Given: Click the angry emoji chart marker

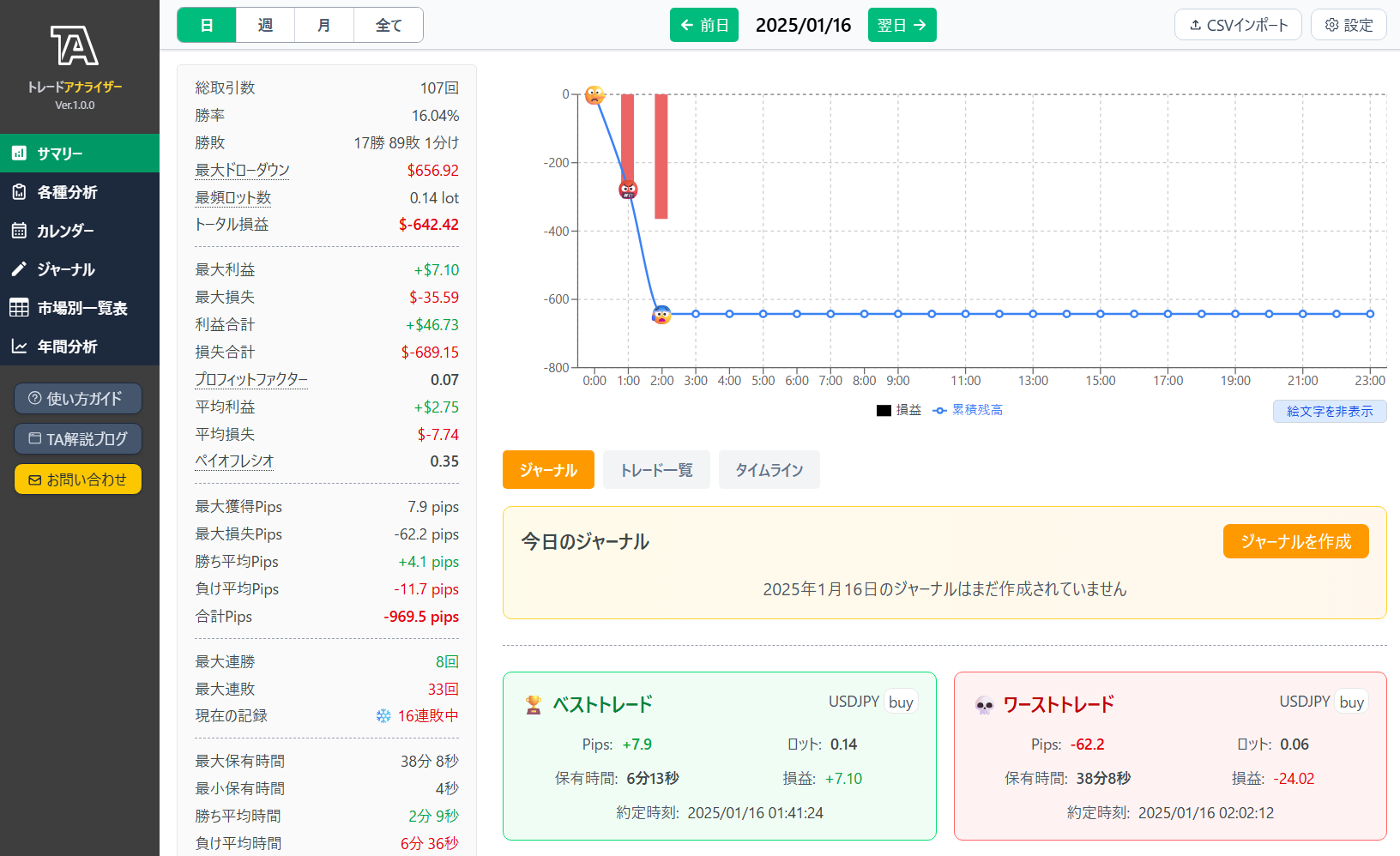Looking at the screenshot, I should coord(628,190).
